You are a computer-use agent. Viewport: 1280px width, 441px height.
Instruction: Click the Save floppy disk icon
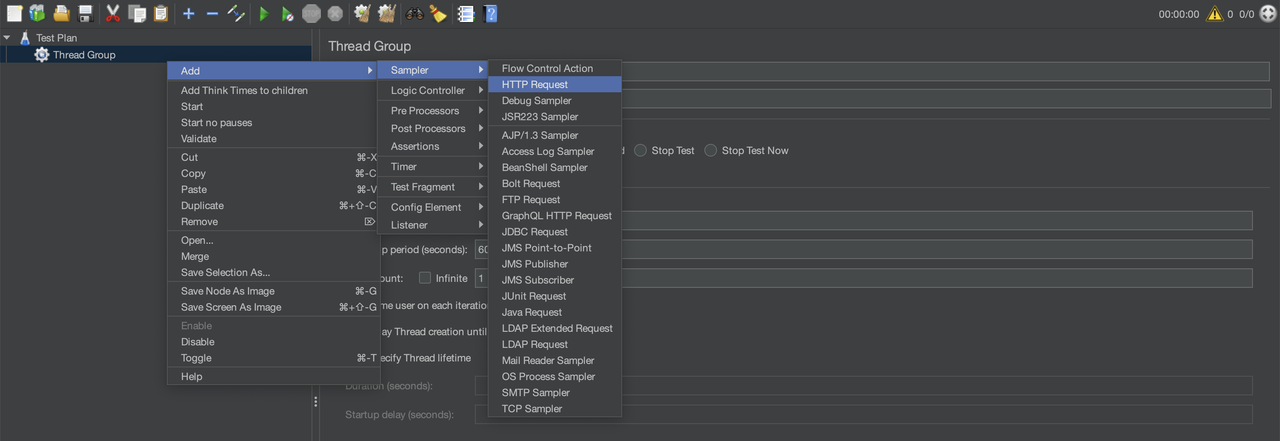point(86,13)
